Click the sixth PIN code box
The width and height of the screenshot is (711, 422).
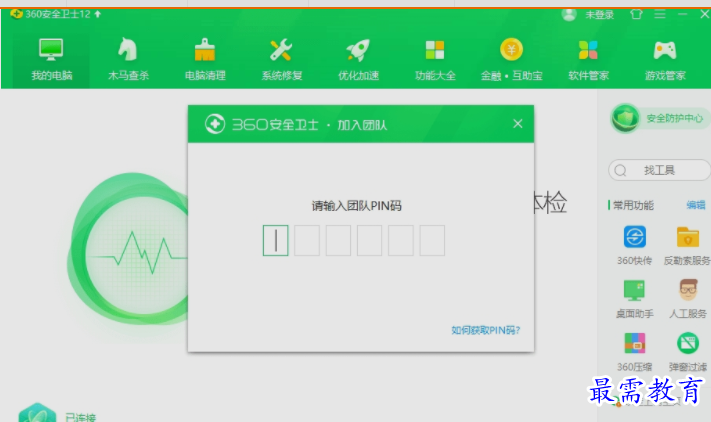(432, 240)
